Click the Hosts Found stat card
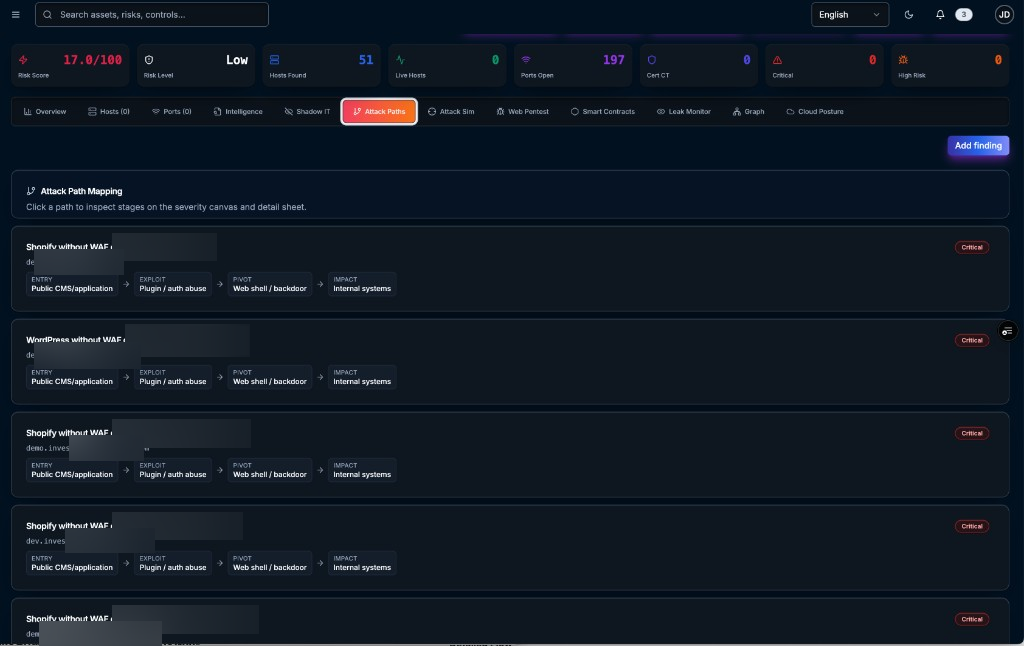 (321, 65)
